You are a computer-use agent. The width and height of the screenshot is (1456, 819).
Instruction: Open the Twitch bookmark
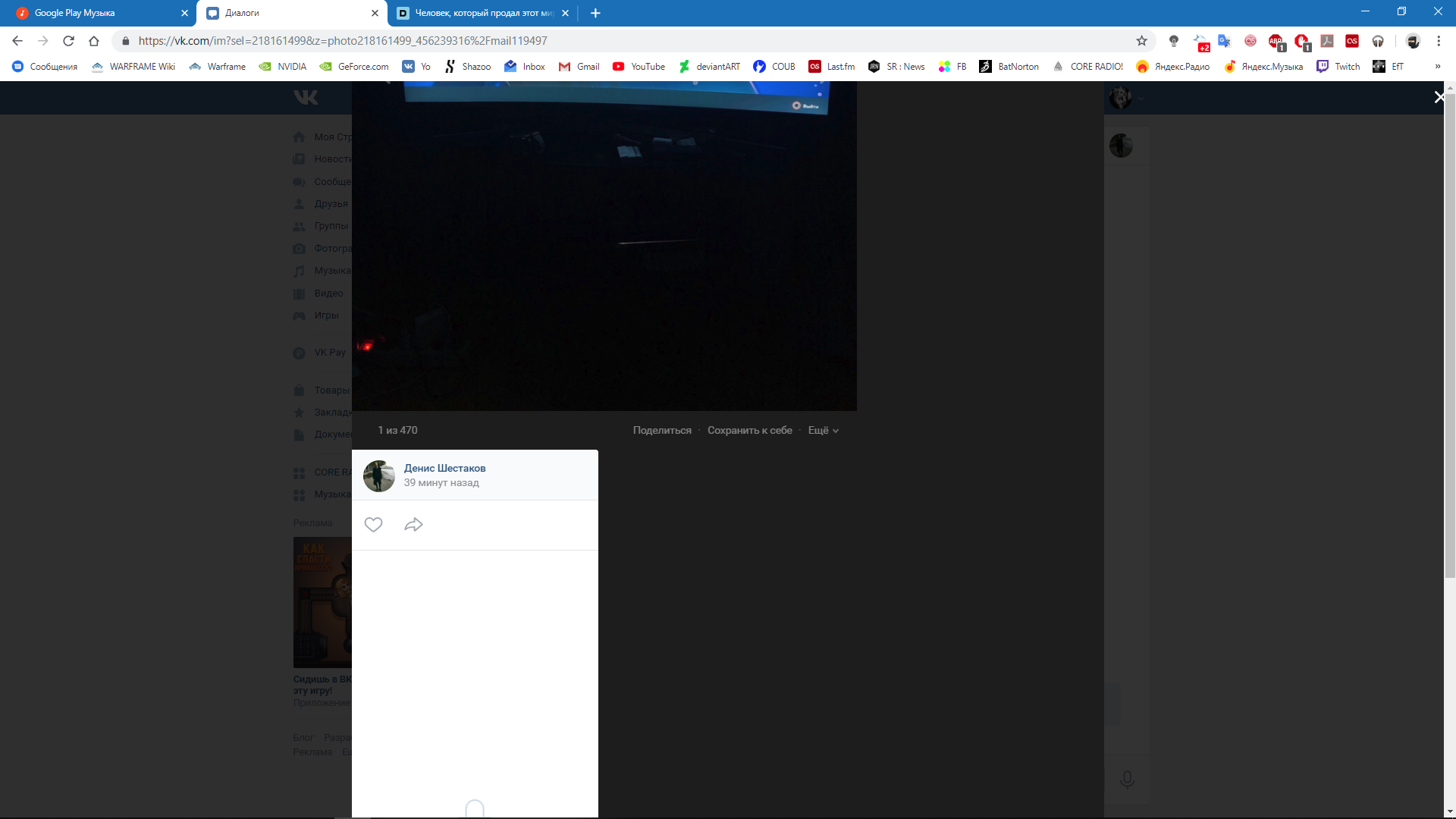click(1338, 67)
